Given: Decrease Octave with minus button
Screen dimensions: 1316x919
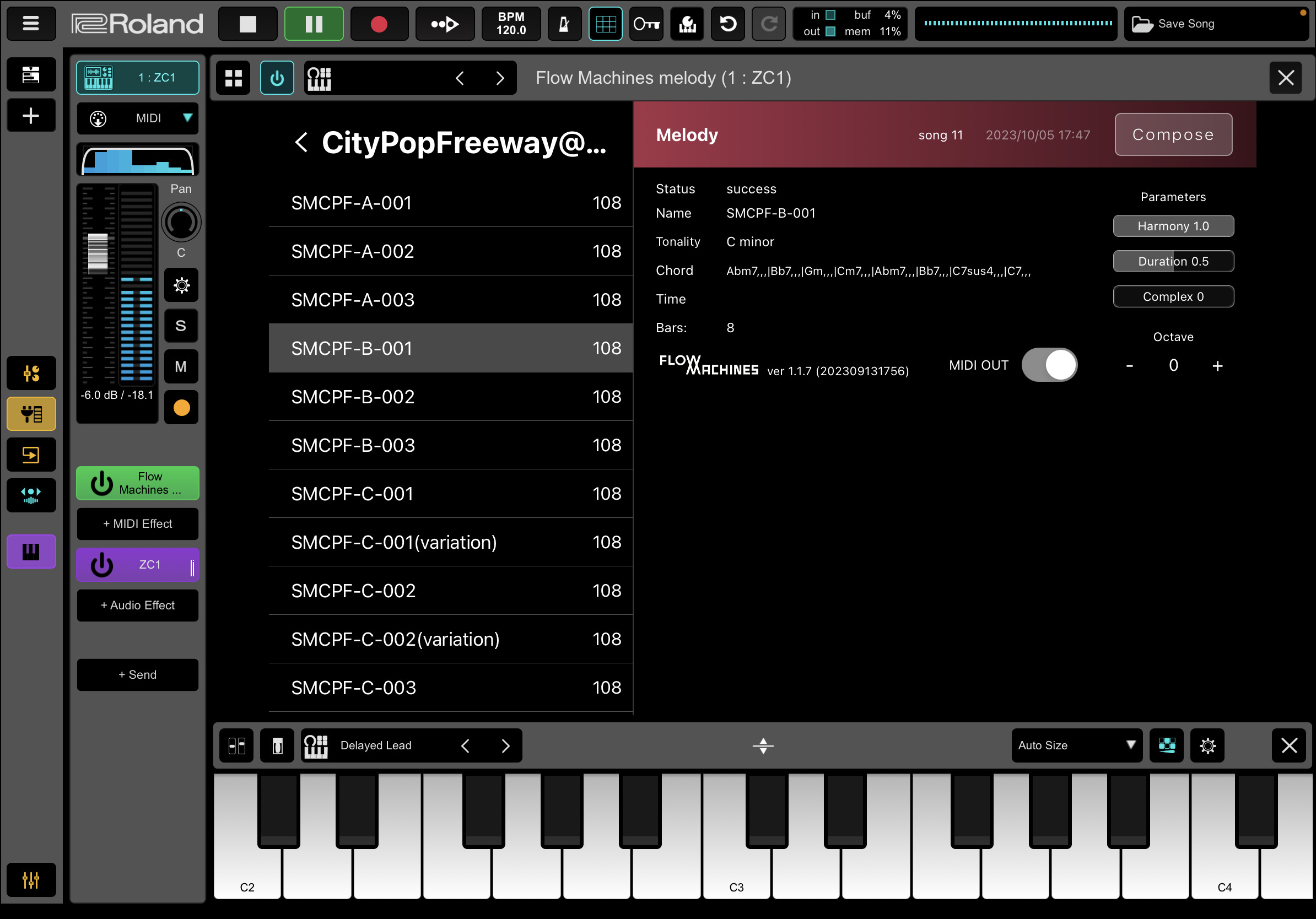Looking at the screenshot, I should (x=1130, y=365).
